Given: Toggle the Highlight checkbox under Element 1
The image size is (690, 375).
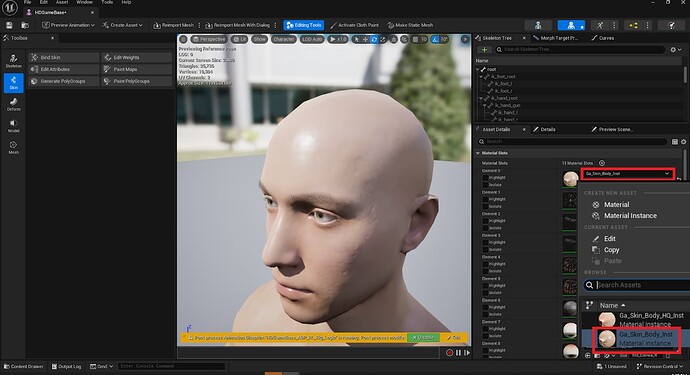Looking at the screenshot, I should pyautogui.click(x=485, y=199).
